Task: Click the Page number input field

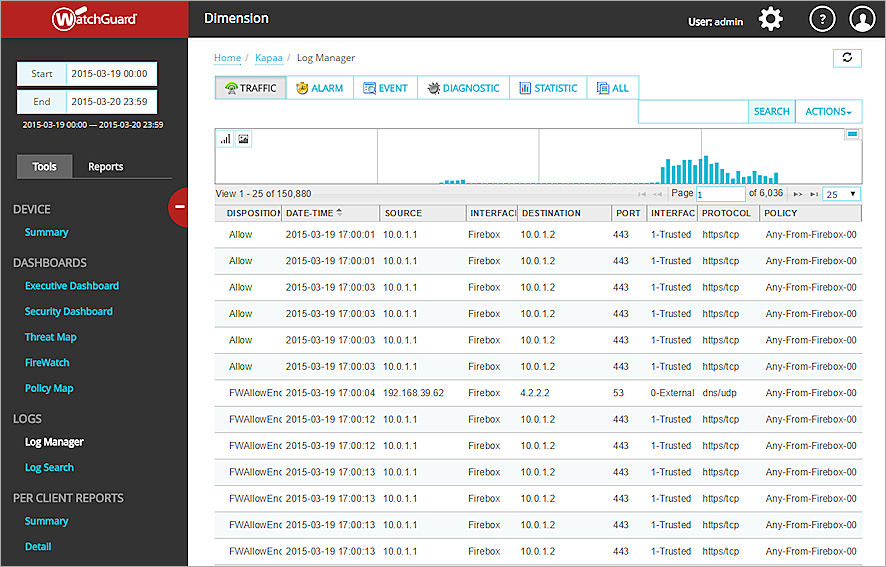Action: (720, 194)
